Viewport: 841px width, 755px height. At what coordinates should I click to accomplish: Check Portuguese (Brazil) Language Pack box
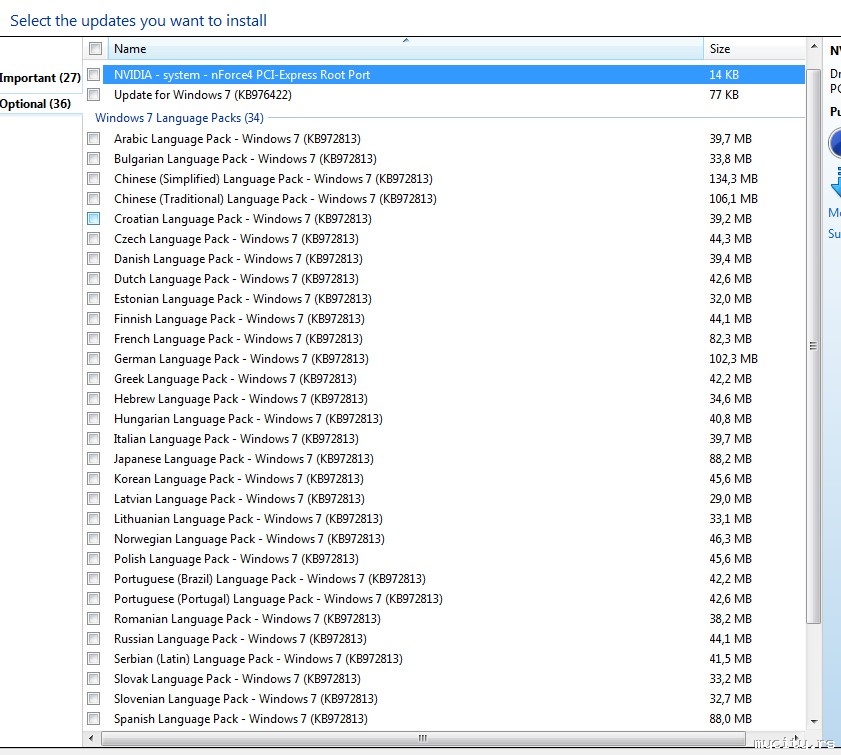[94, 579]
